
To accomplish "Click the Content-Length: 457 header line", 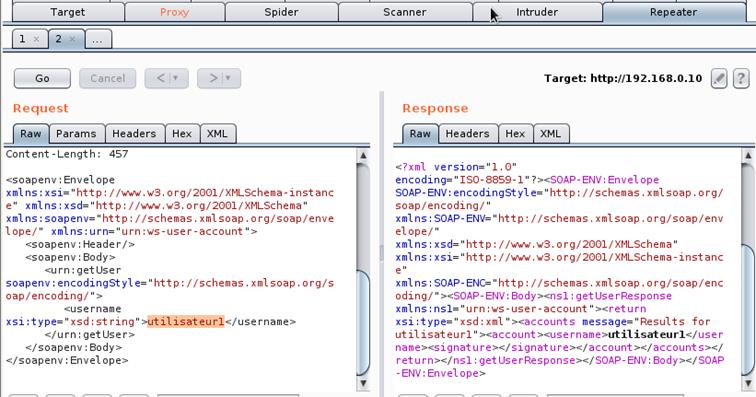I will click(x=67, y=154).
